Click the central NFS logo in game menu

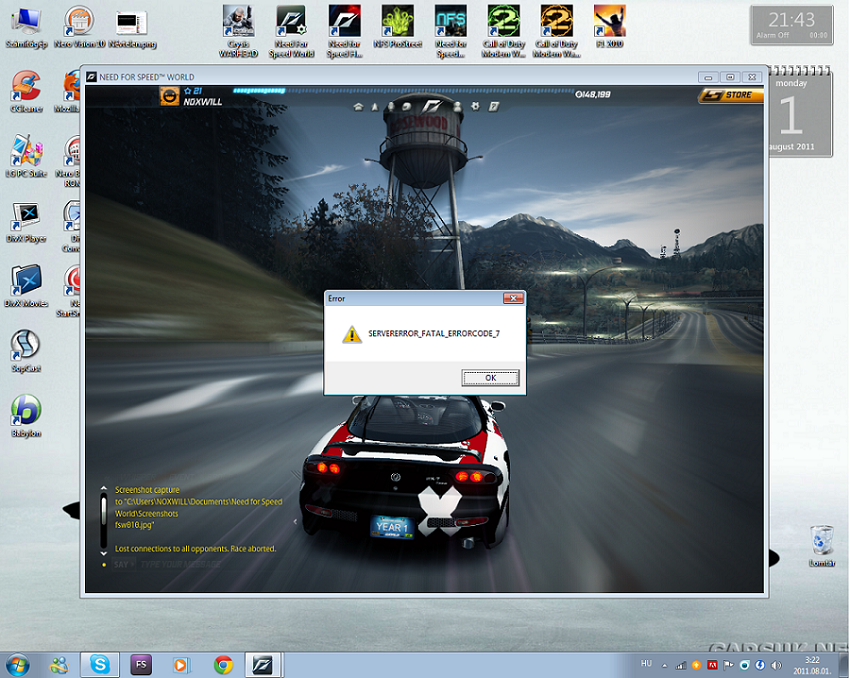pos(433,106)
